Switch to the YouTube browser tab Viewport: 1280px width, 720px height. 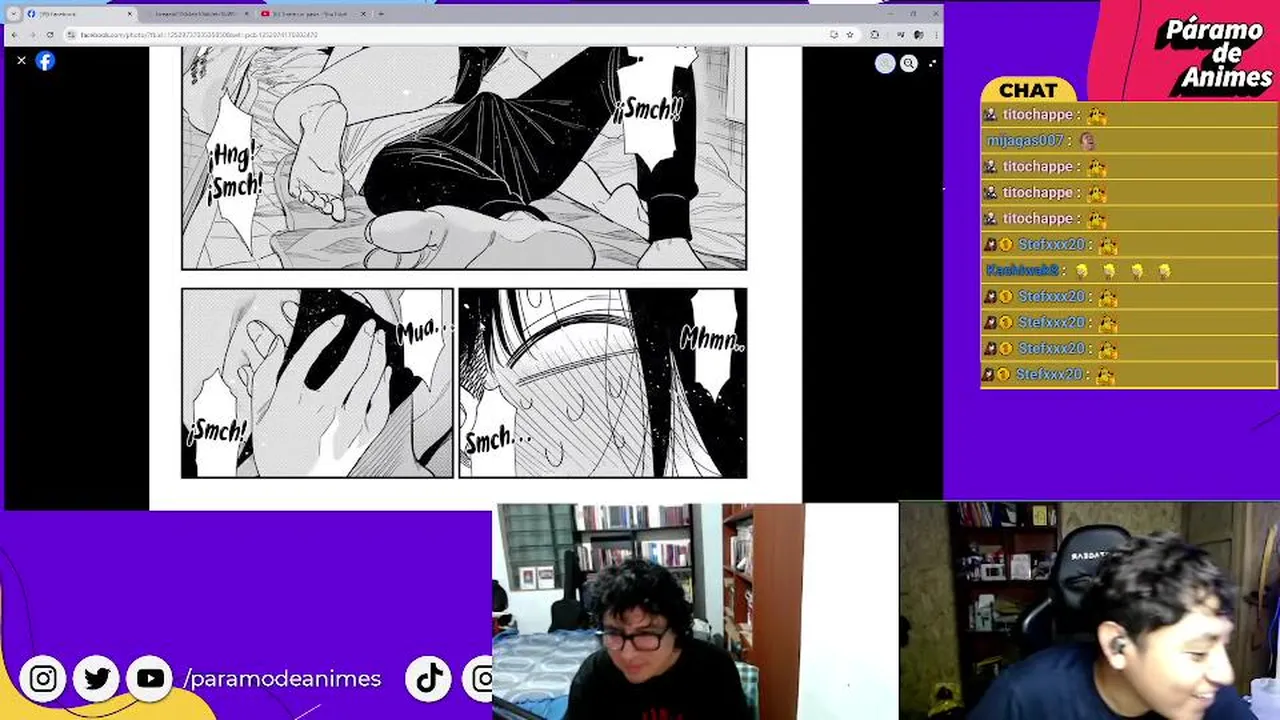pyautogui.click(x=312, y=14)
